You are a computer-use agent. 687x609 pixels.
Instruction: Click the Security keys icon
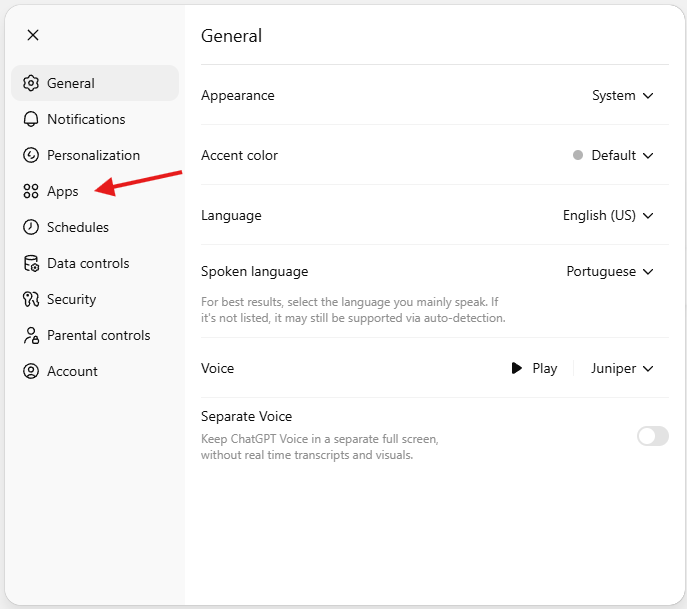tap(31, 299)
